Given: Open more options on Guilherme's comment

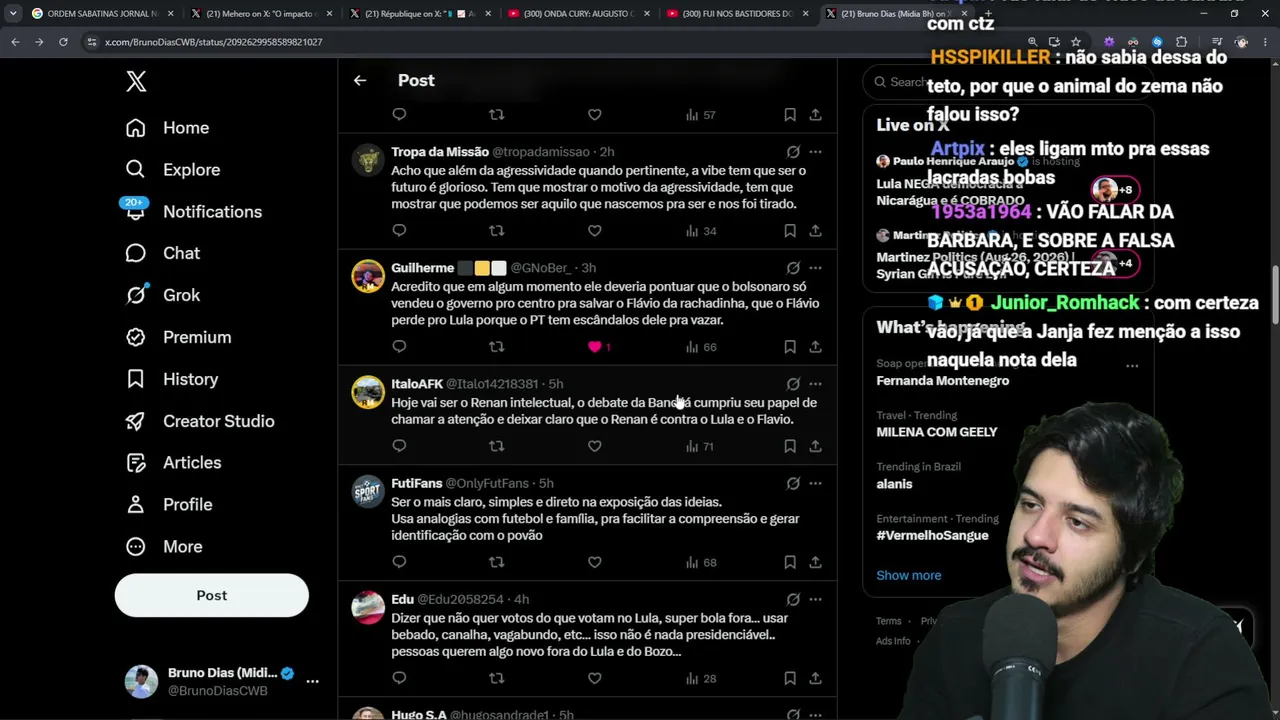Looking at the screenshot, I should pyautogui.click(x=815, y=268).
